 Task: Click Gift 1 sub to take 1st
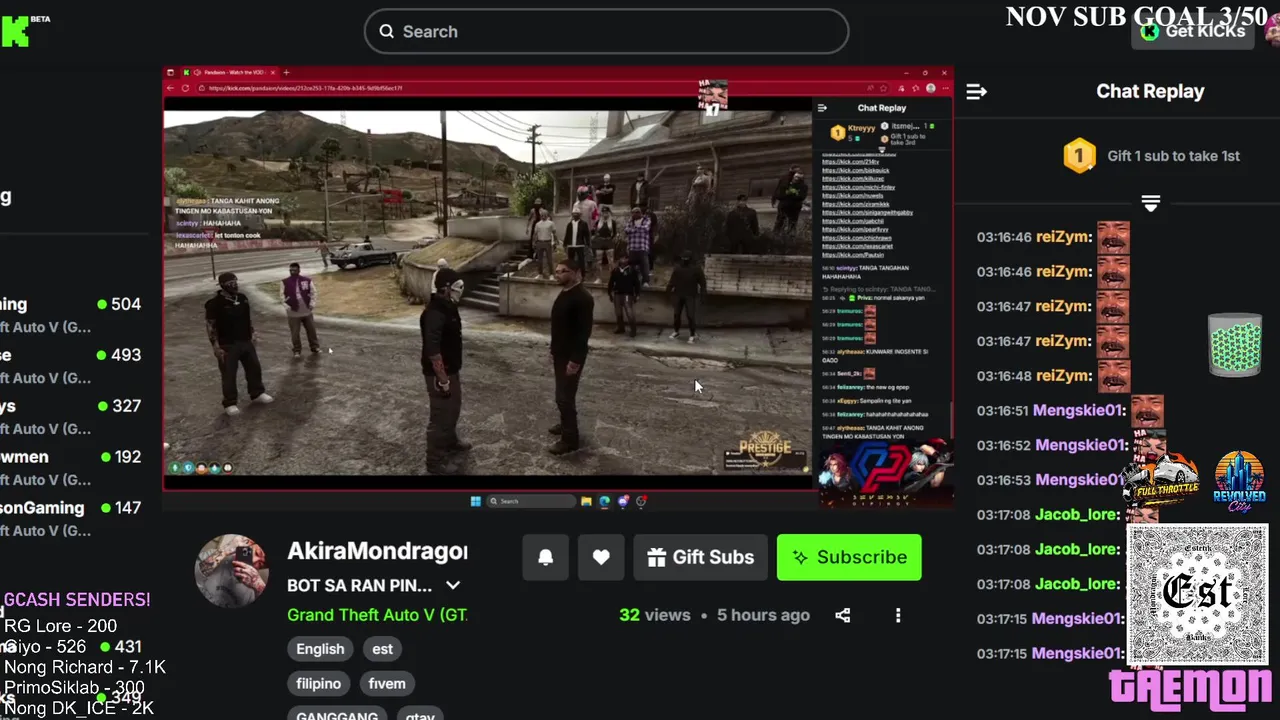coord(1173,156)
